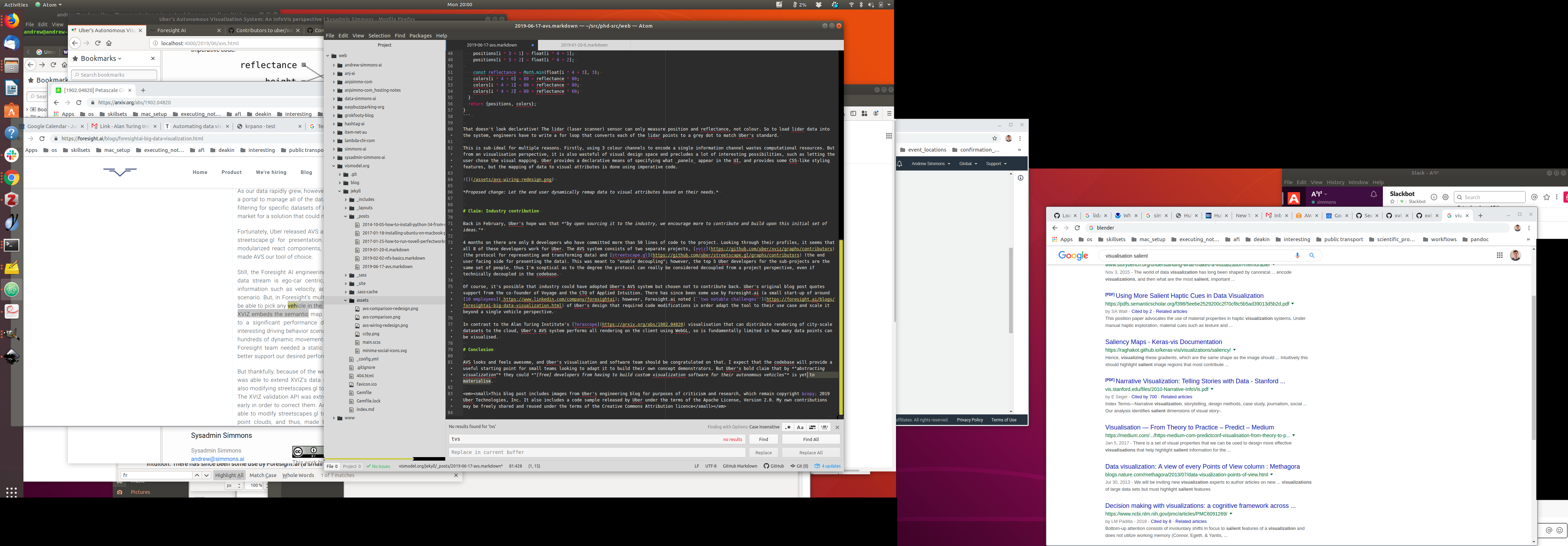Viewport: 1568px width, 546px height.
Task: Click the Find All button
Action: pos(810,439)
